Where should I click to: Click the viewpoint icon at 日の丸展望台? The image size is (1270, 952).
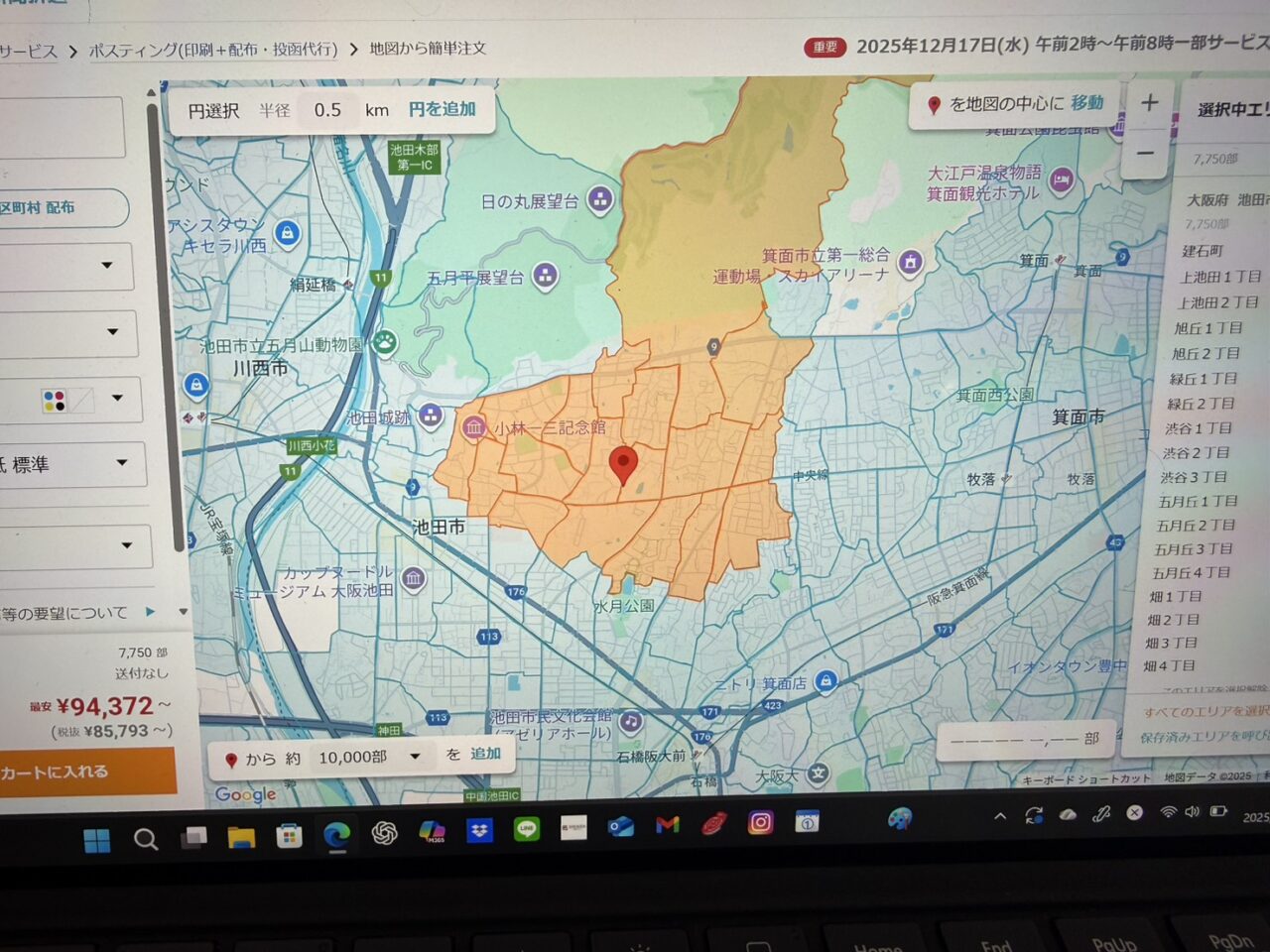(599, 199)
